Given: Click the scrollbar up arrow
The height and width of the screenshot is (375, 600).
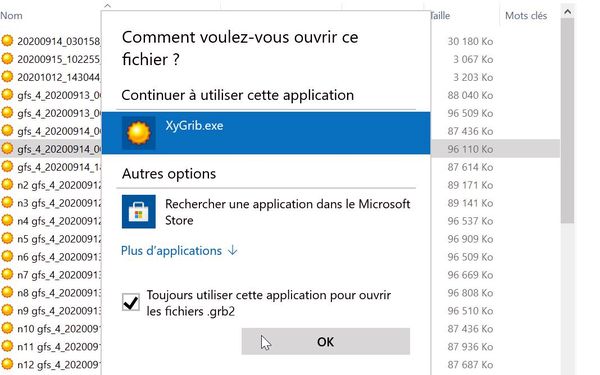Looking at the screenshot, I should click(567, 12).
